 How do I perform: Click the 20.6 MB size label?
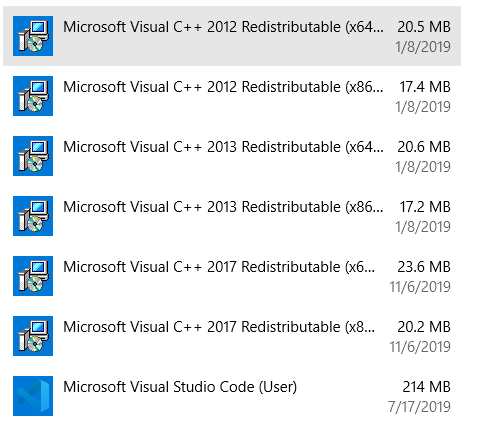click(424, 147)
